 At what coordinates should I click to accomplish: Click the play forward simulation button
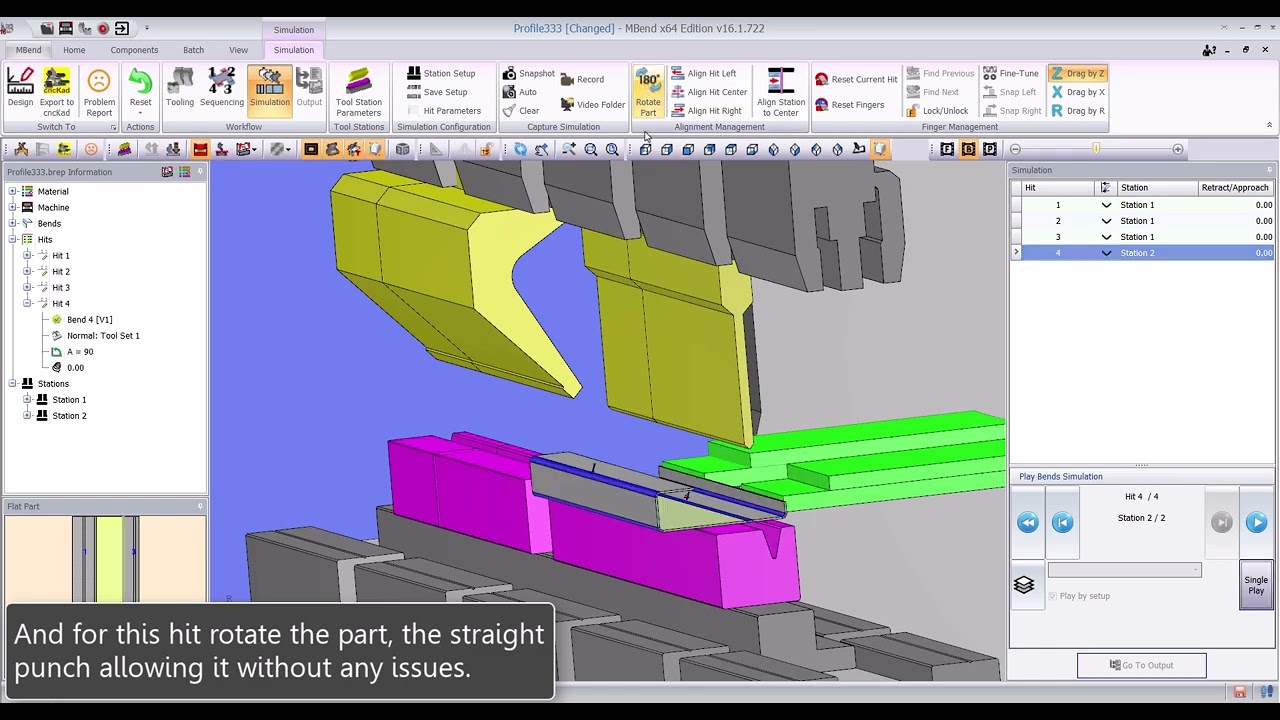[1256, 522]
